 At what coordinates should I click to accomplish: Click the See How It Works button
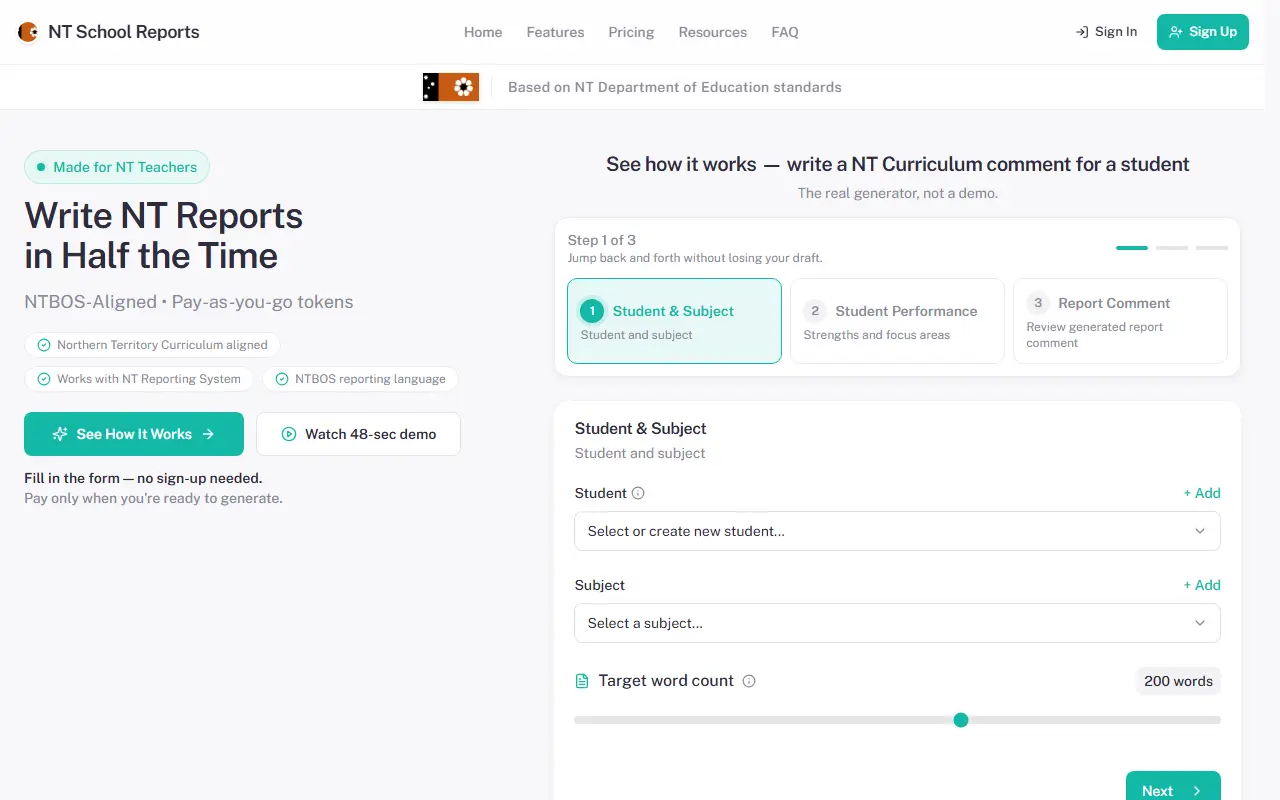click(x=134, y=434)
